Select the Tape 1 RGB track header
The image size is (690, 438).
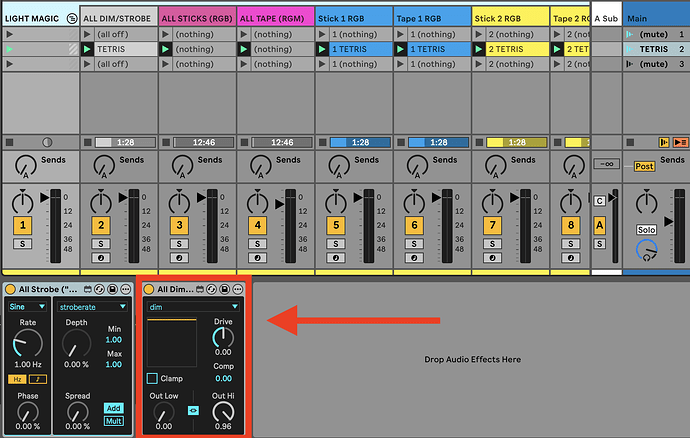click(431, 18)
